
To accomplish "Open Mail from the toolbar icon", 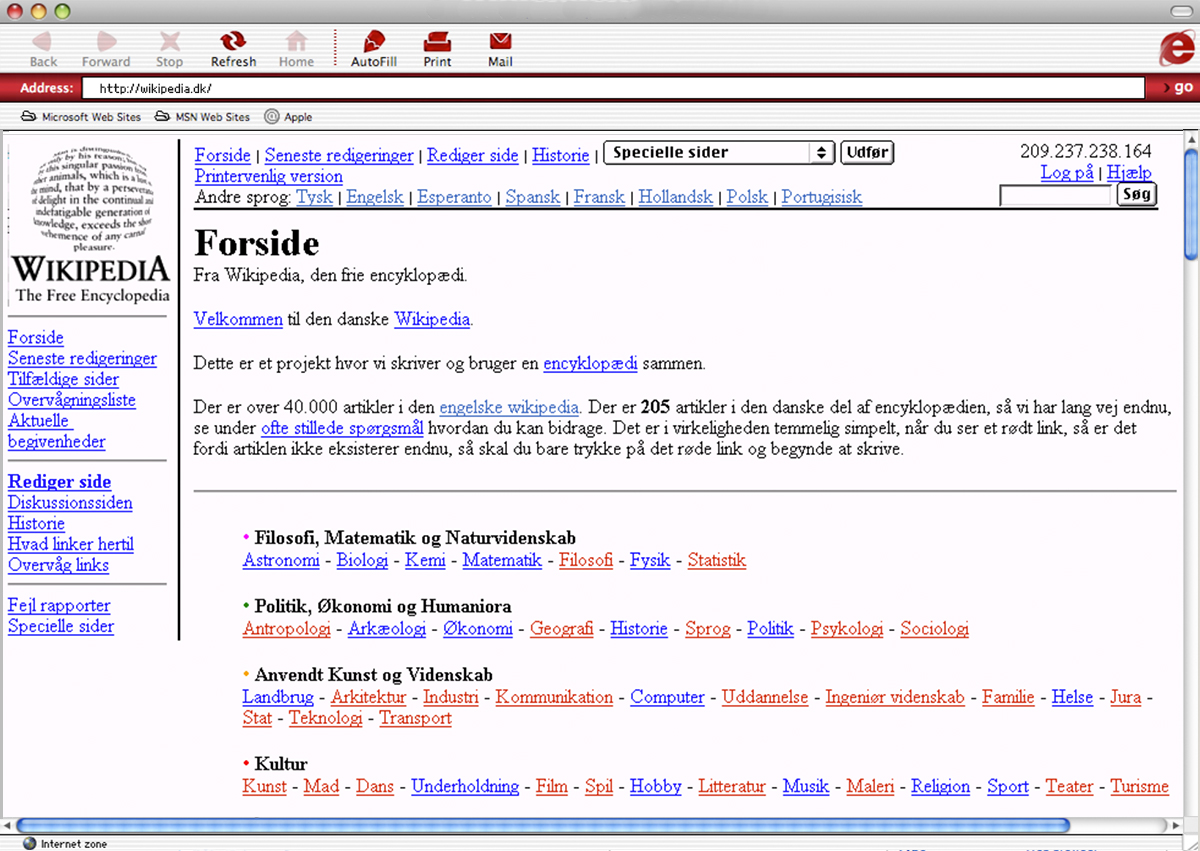I will coord(500,41).
